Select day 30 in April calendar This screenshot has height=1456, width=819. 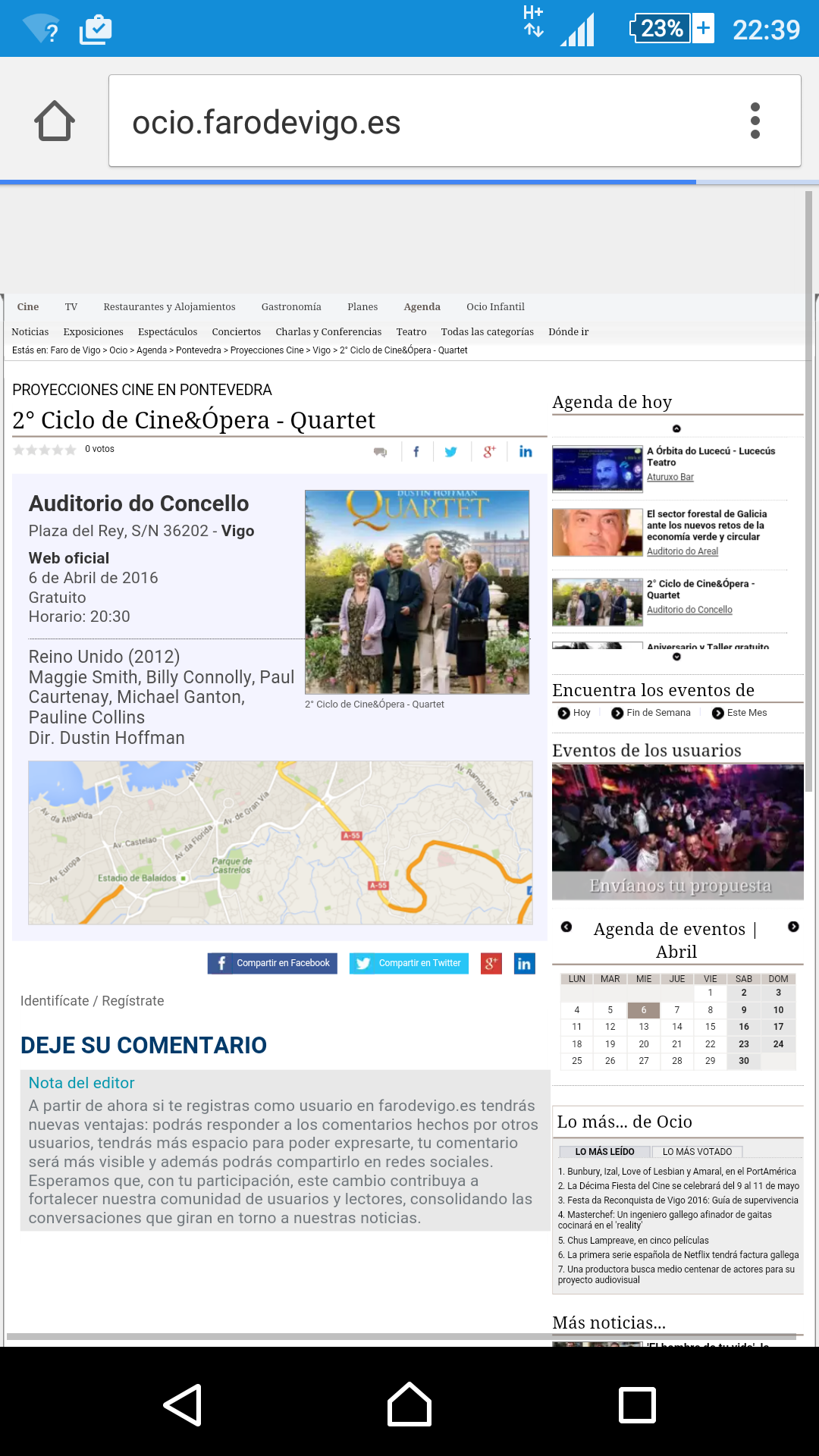click(744, 1061)
